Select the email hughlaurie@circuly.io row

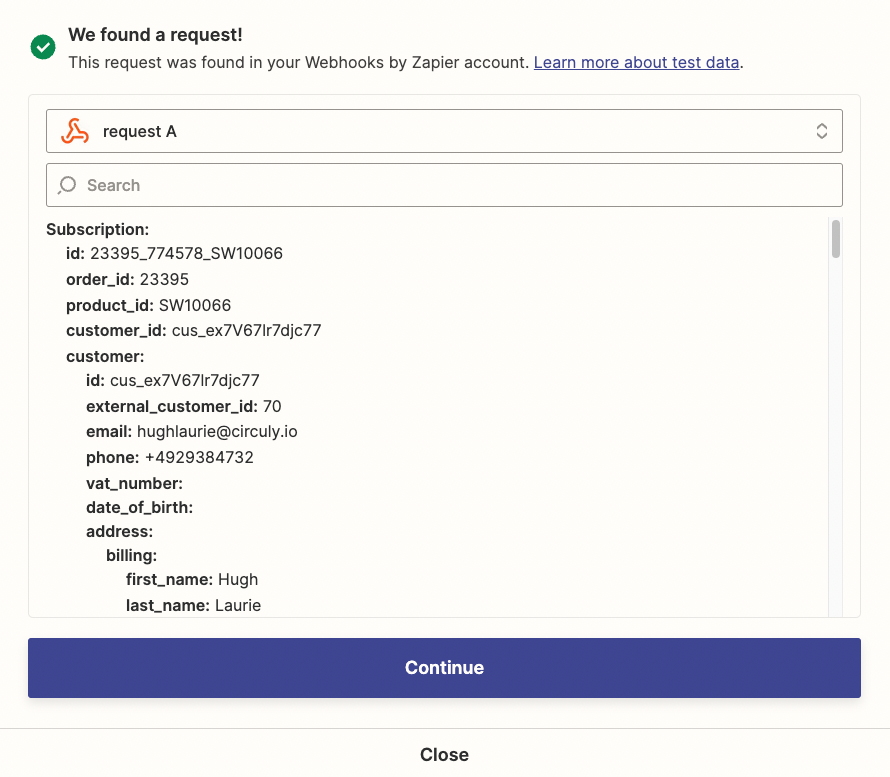pyautogui.click(x=192, y=431)
